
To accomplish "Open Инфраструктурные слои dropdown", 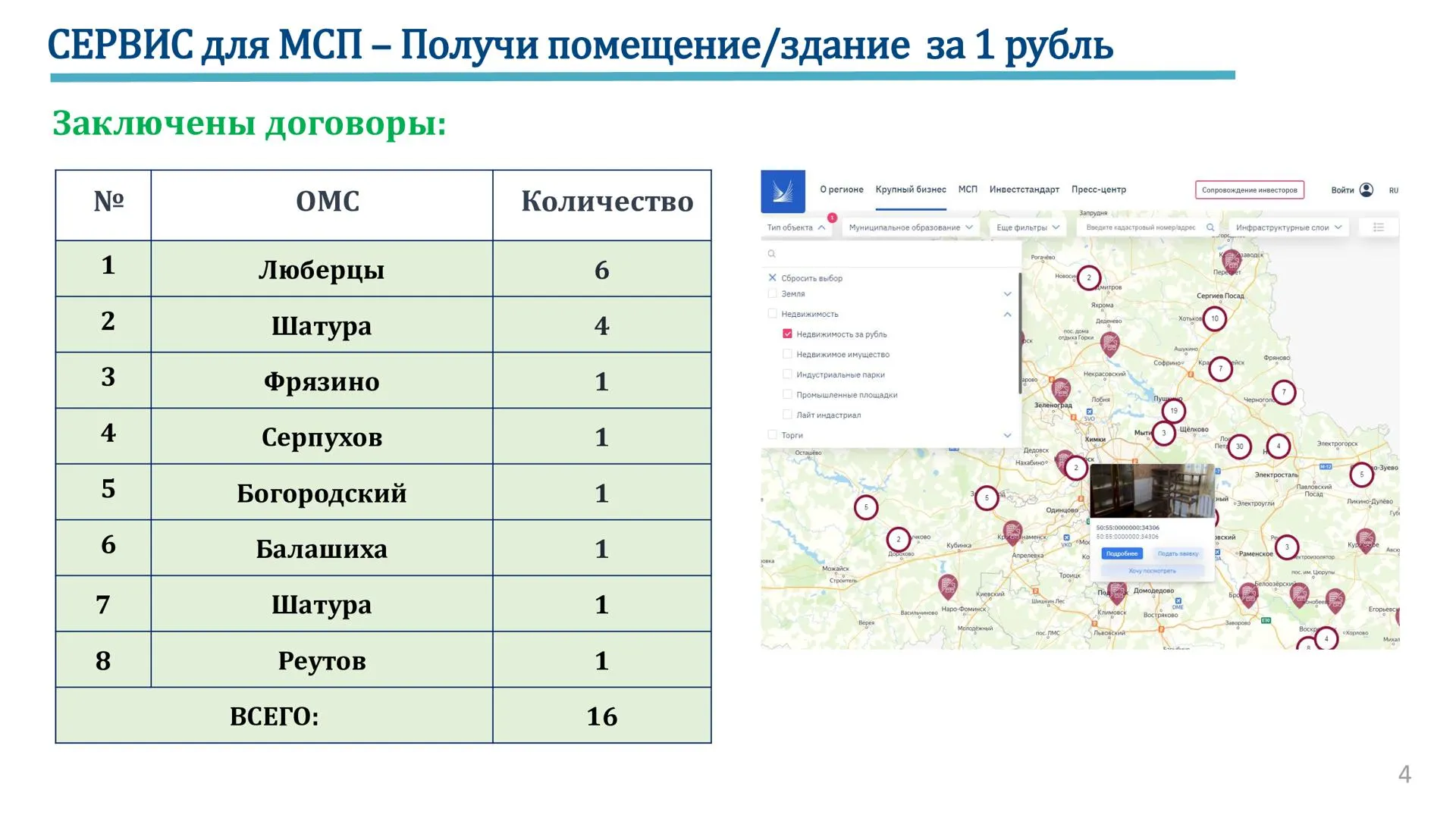I will pyautogui.click(x=1288, y=227).
